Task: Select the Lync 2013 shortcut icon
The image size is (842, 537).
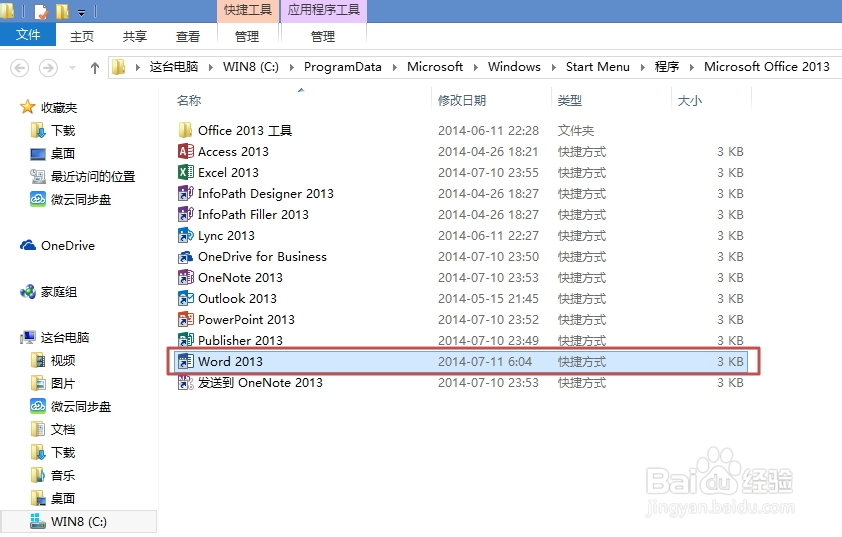Action: [x=185, y=235]
